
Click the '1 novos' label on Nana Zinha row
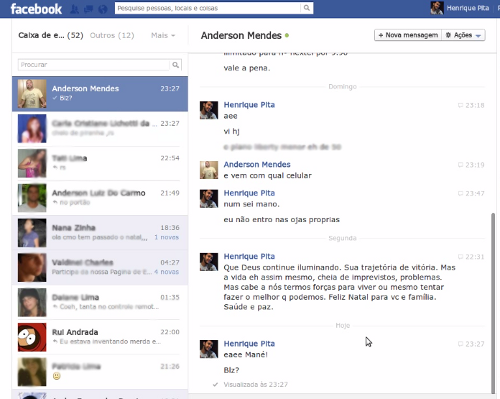pyautogui.click(x=166, y=237)
